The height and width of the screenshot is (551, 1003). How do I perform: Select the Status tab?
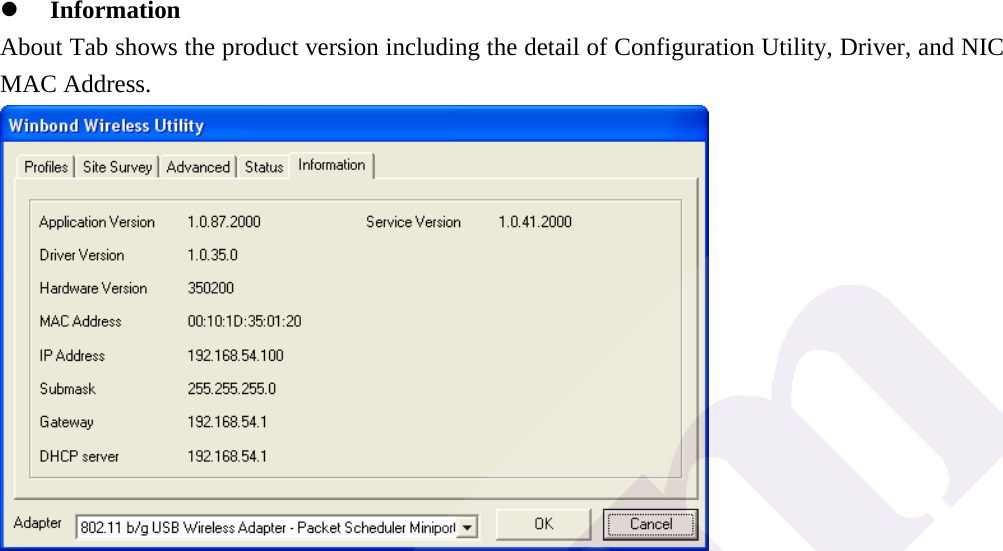(264, 167)
